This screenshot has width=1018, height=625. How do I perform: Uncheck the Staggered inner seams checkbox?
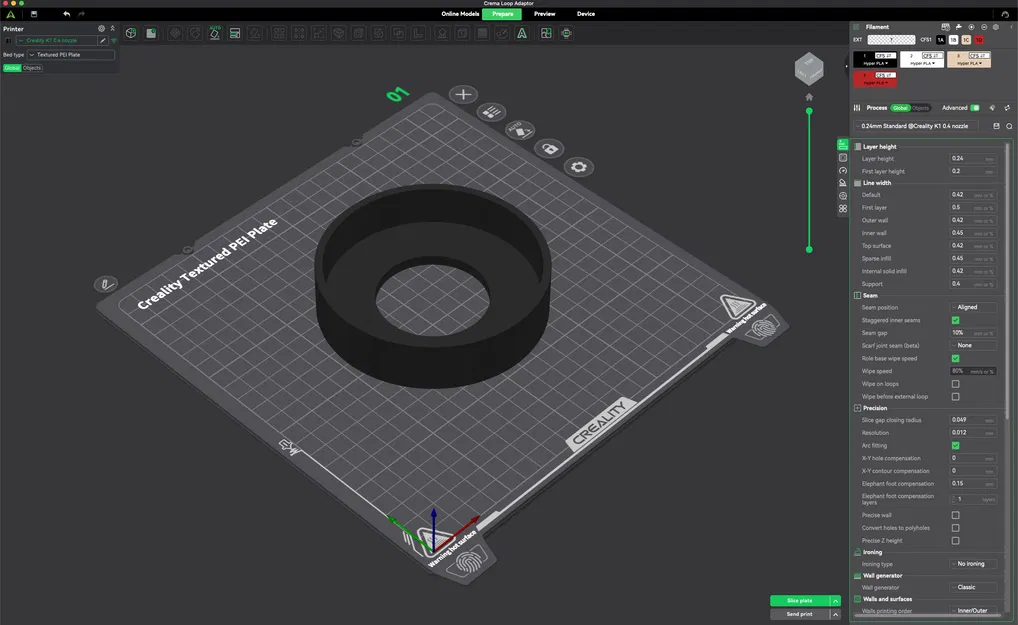click(x=955, y=320)
